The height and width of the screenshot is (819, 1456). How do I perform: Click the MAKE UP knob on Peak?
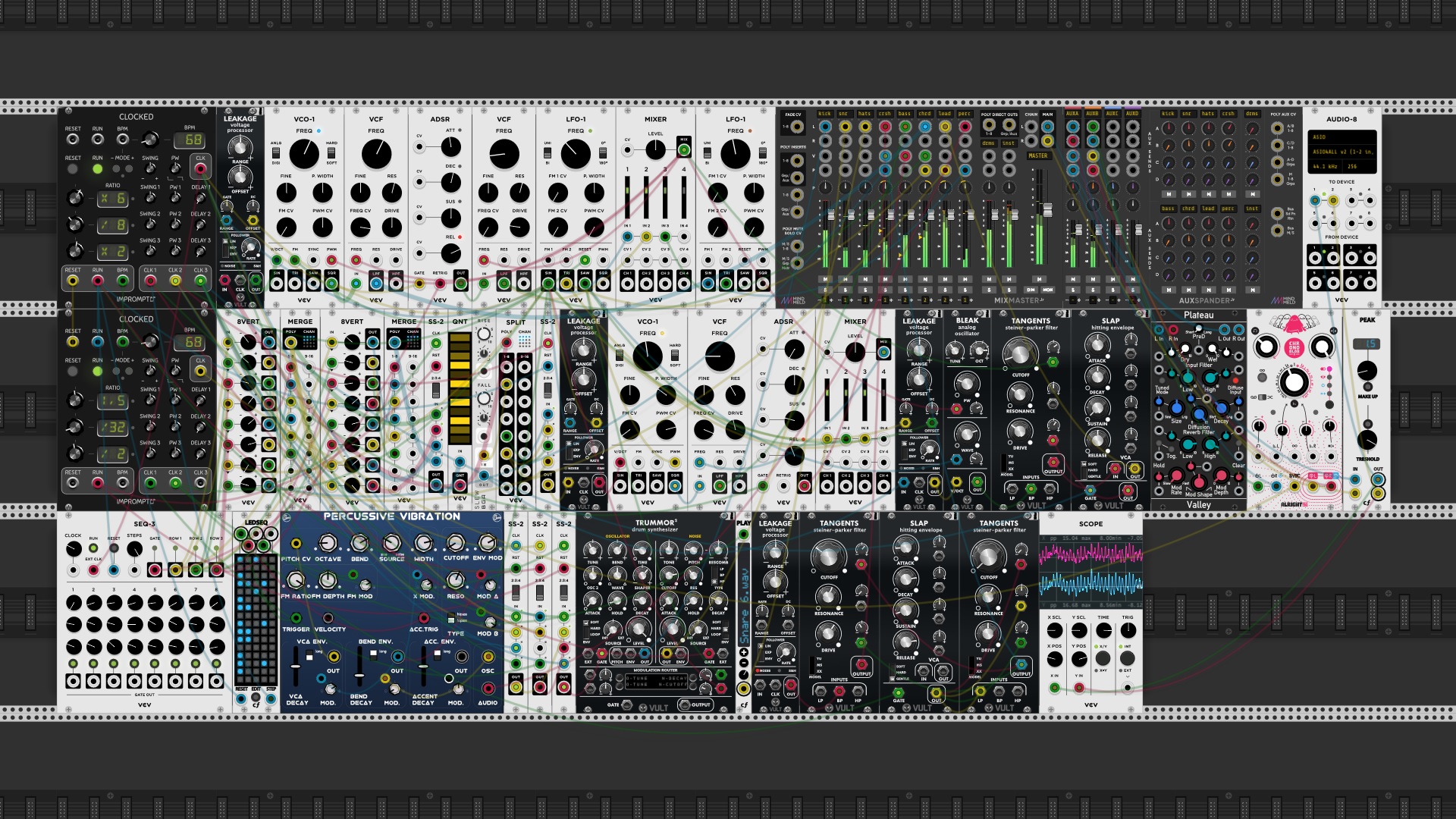click(x=1367, y=371)
